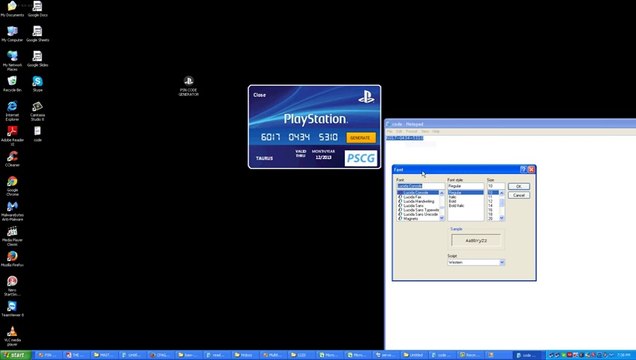Open My Computer desktop icon
This screenshot has height=360, width=636.
pyautogui.click(x=12, y=34)
